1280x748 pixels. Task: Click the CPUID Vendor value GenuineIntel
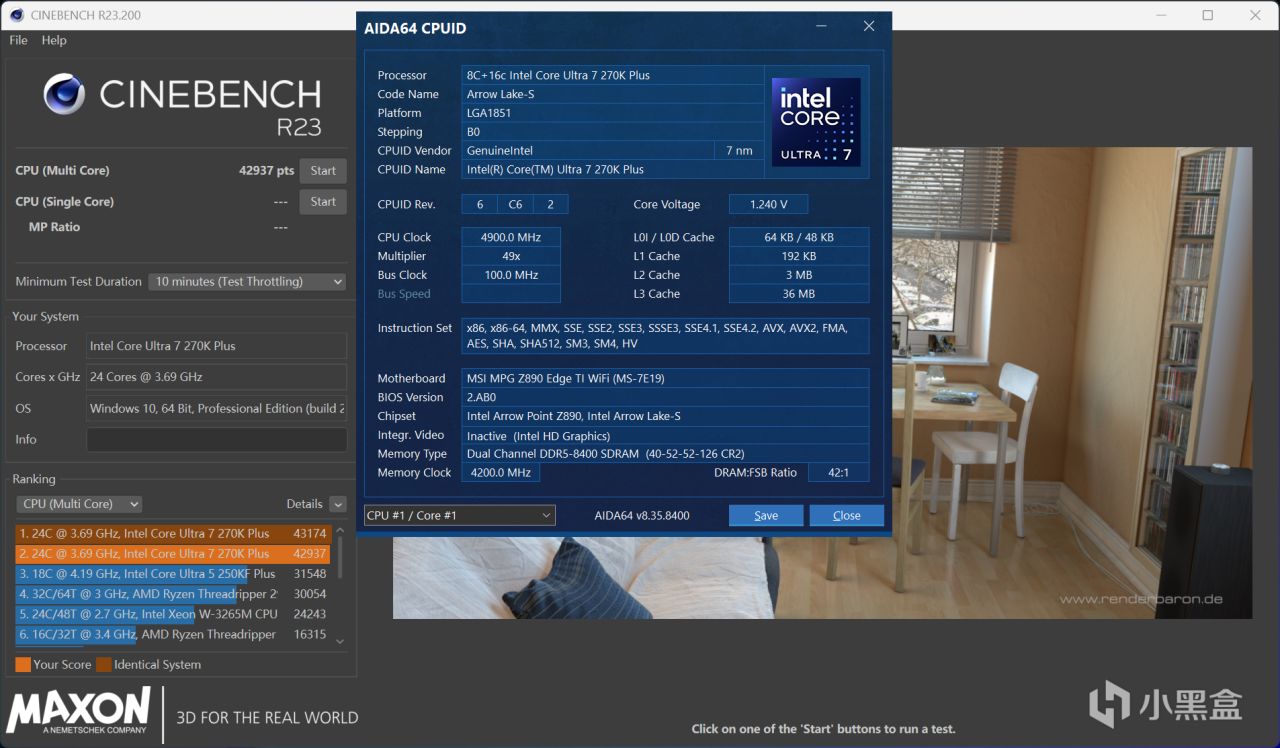pos(588,151)
